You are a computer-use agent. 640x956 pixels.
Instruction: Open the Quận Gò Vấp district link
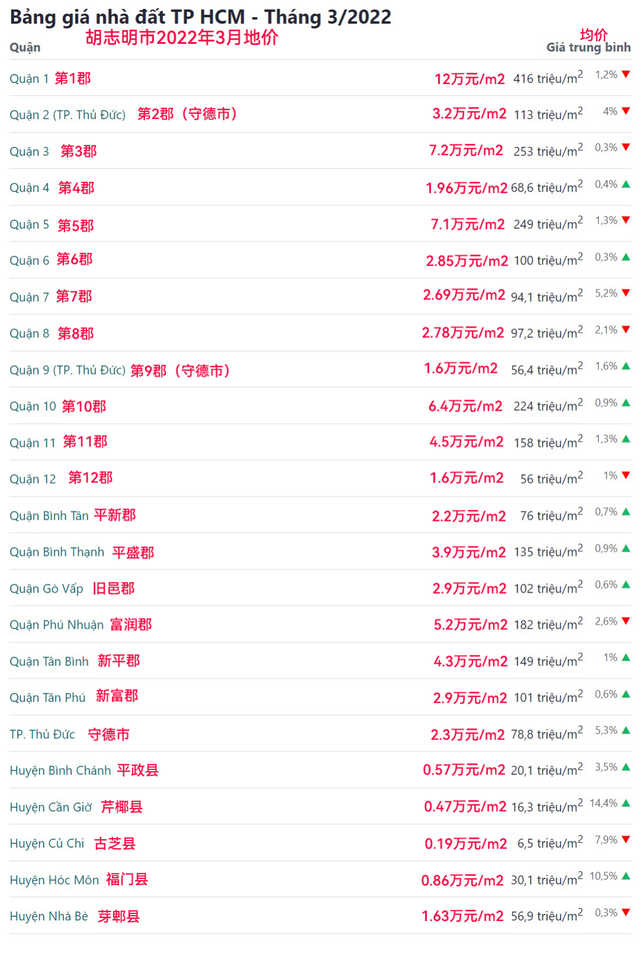(x=47, y=588)
